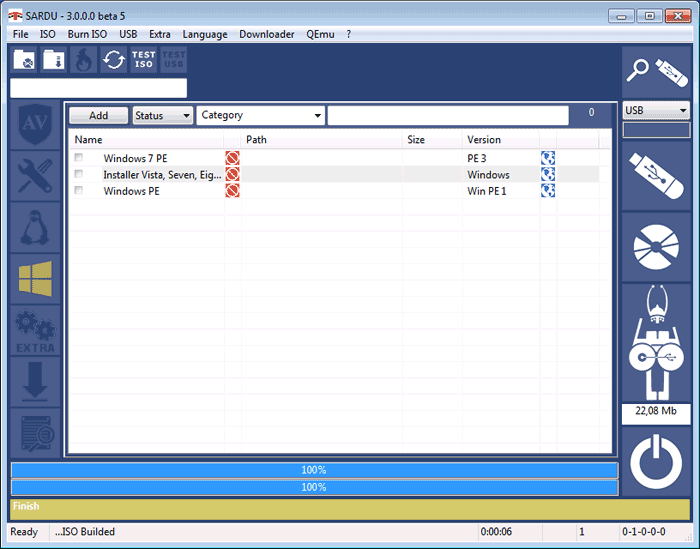Click the Ready status bar text

(x=24, y=532)
